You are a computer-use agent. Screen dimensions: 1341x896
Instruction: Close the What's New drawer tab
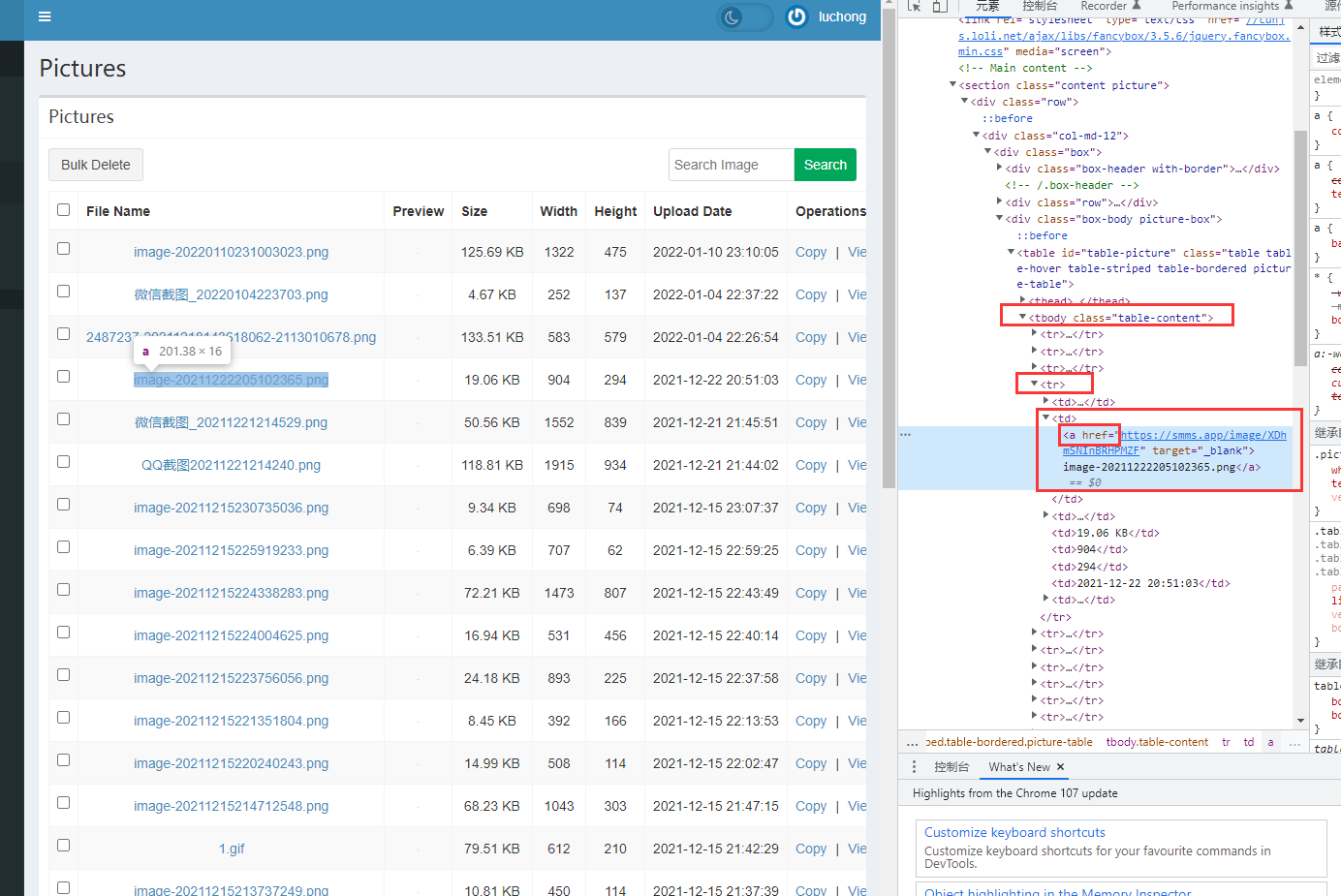[x=1061, y=766]
